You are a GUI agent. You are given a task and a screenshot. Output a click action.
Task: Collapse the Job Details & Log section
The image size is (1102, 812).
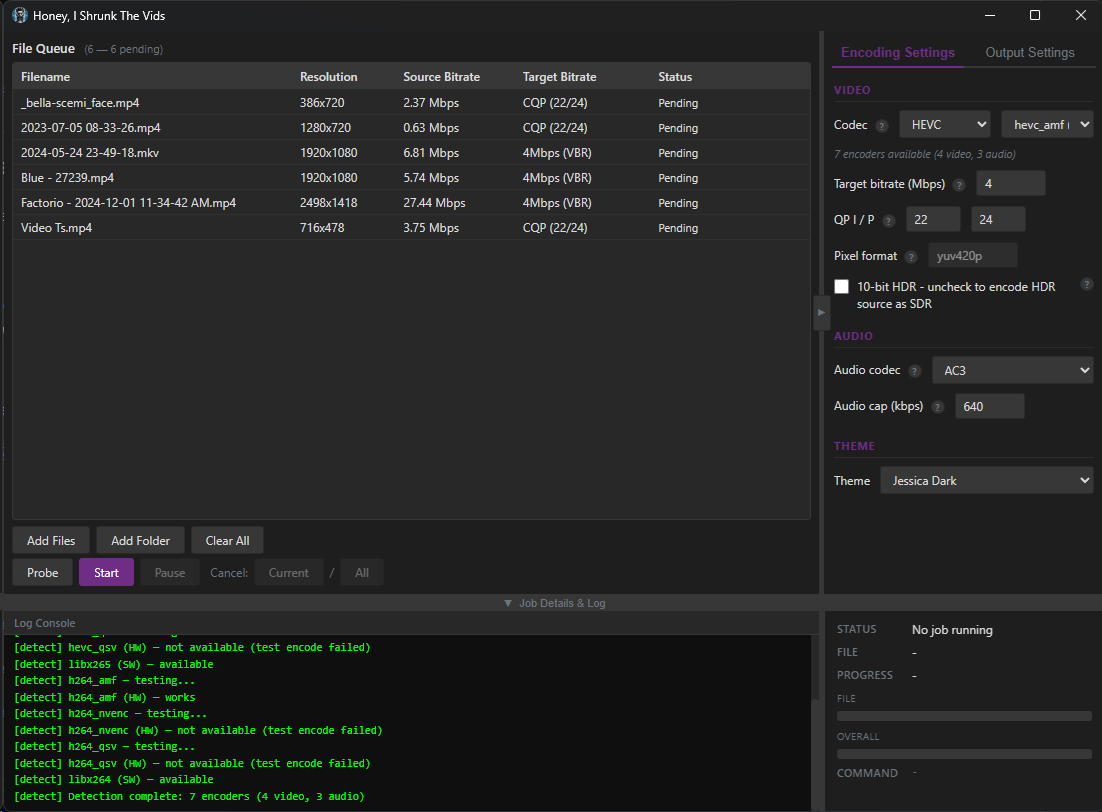554,603
